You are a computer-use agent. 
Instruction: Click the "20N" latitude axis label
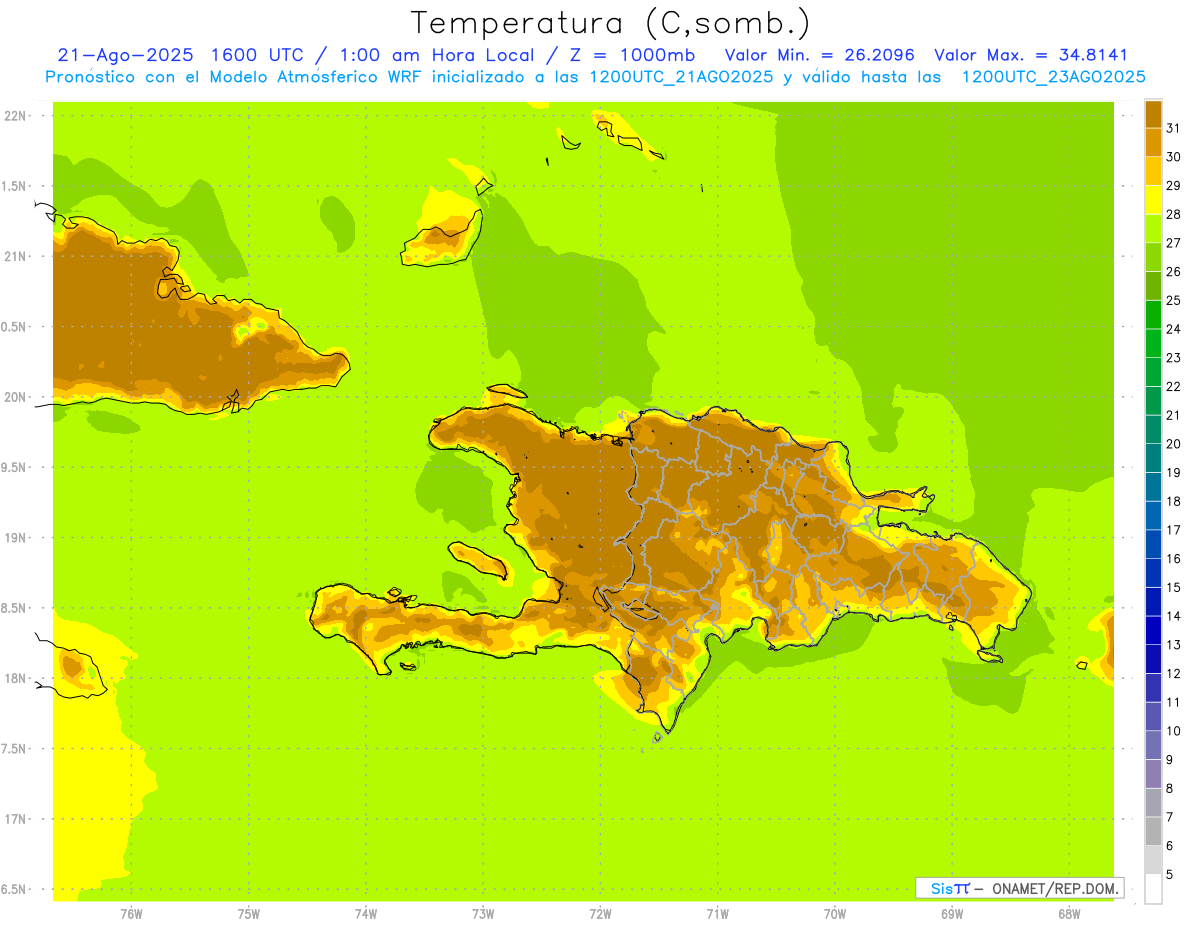[x=16, y=397]
